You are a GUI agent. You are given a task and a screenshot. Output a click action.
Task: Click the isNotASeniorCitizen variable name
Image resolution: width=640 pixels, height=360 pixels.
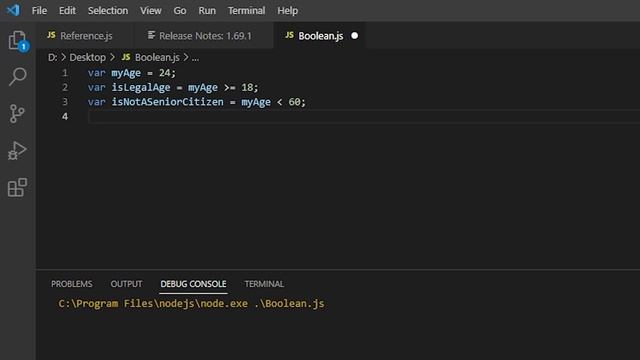(167, 102)
